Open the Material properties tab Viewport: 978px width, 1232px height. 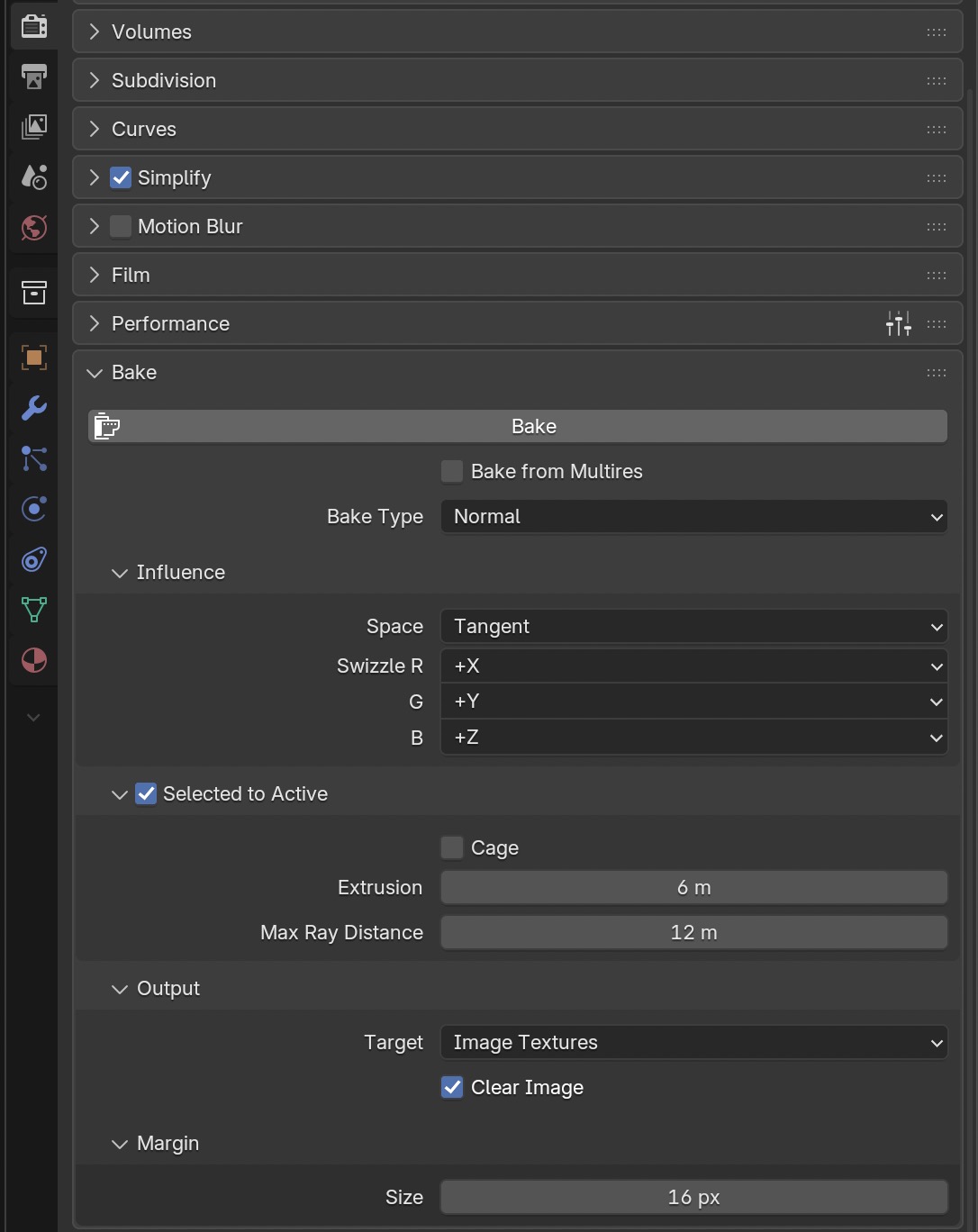pyautogui.click(x=34, y=660)
